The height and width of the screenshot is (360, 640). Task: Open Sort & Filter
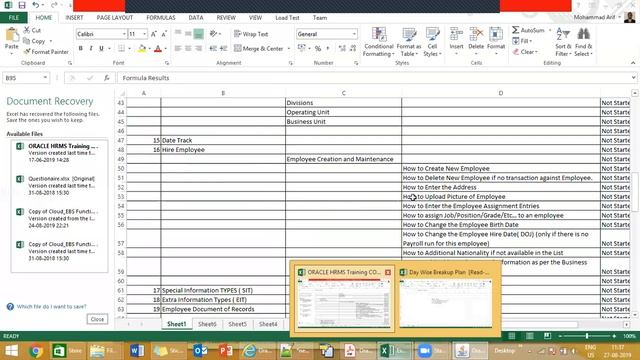563,42
